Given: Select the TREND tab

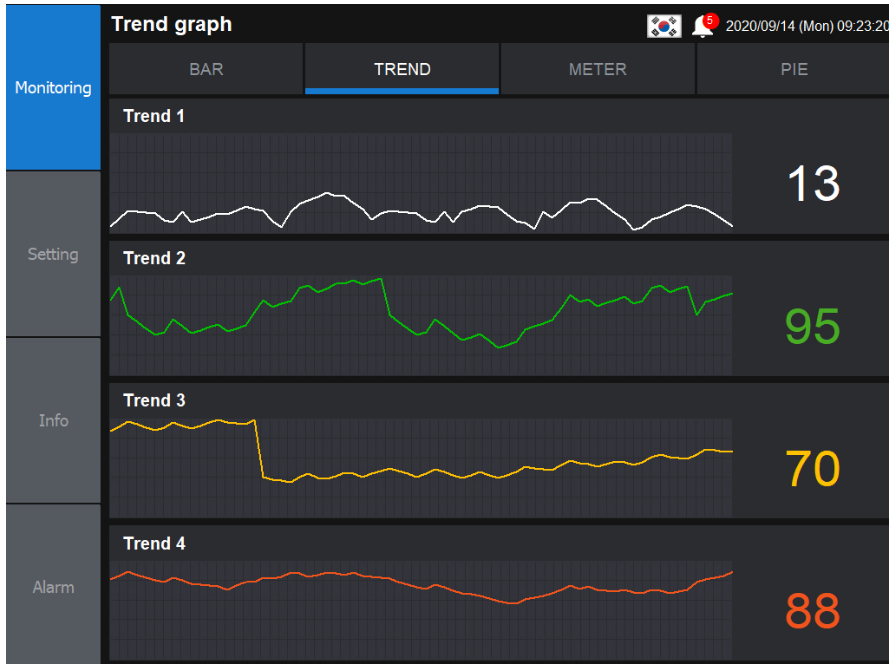Looking at the screenshot, I should tap(401, 69).
